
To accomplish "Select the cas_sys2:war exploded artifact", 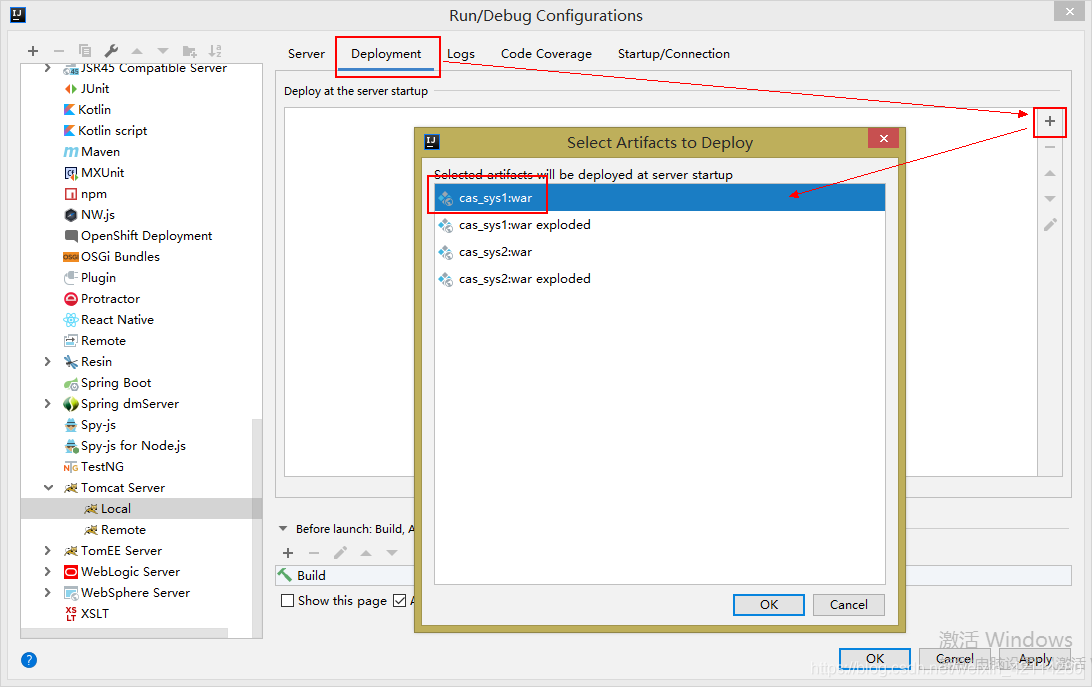I will click(660, 279).
